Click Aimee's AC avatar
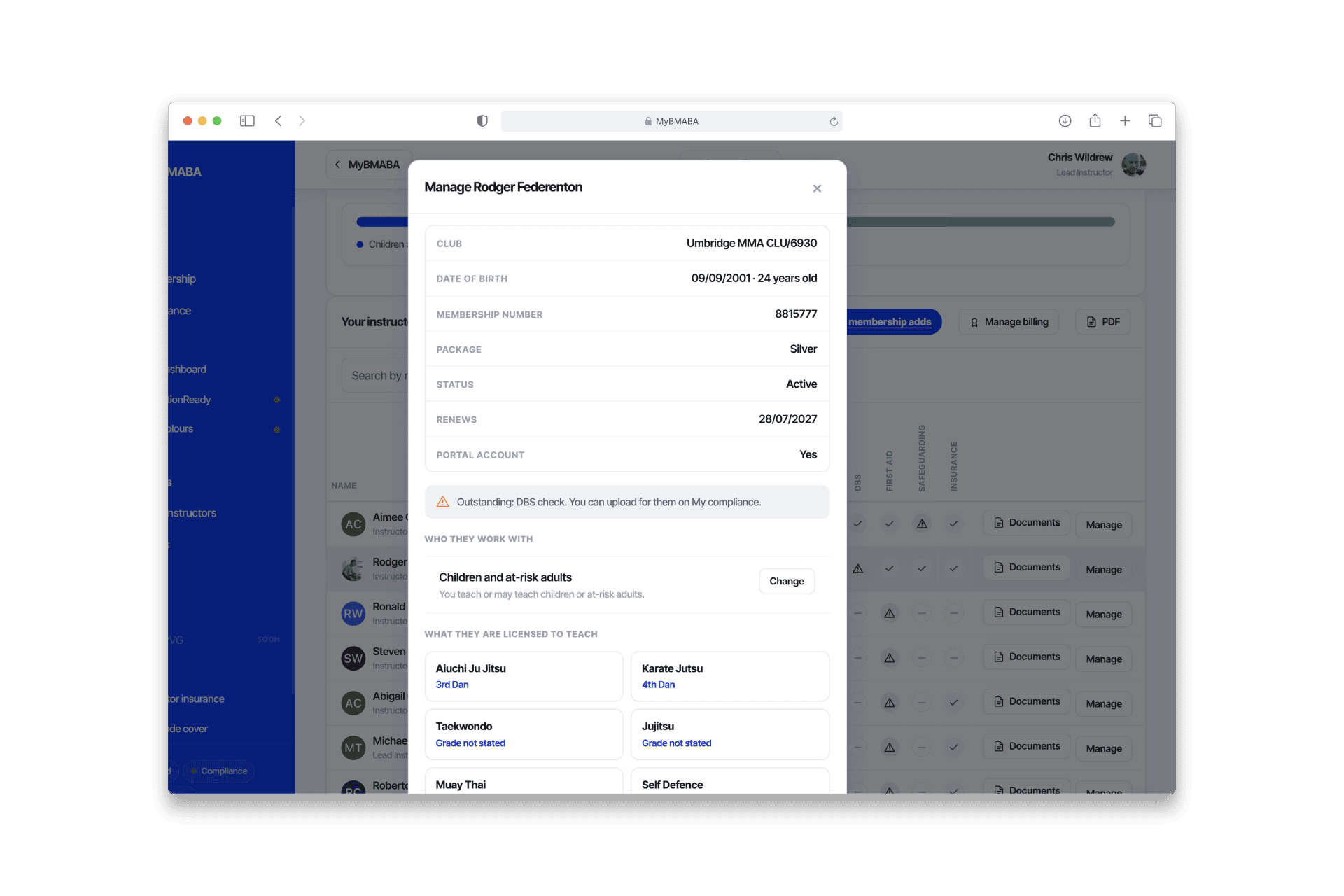This screenshot has height=896, width=1344. [x=353, y=524]
